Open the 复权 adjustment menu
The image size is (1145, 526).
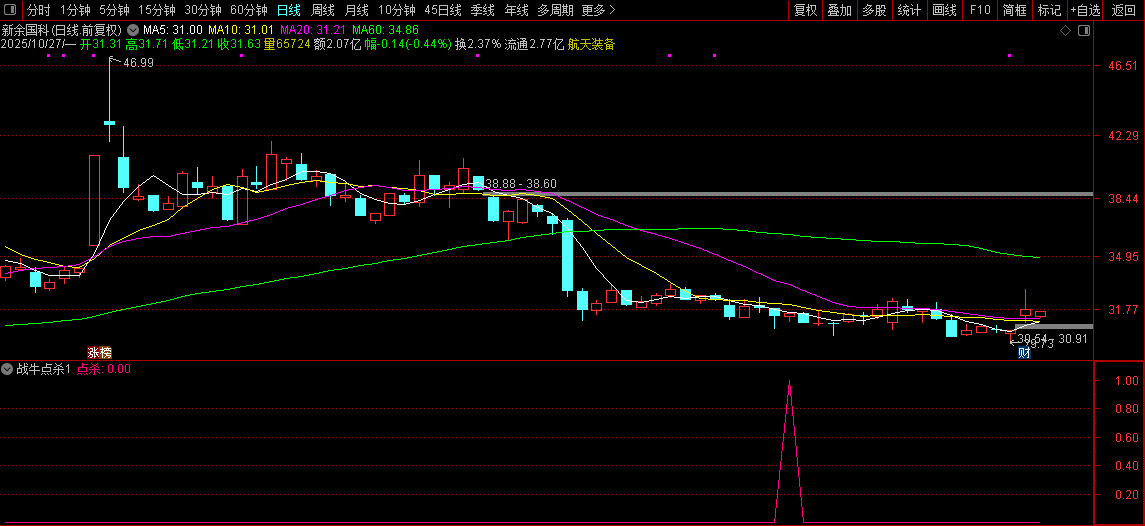(x=804, y=10)
